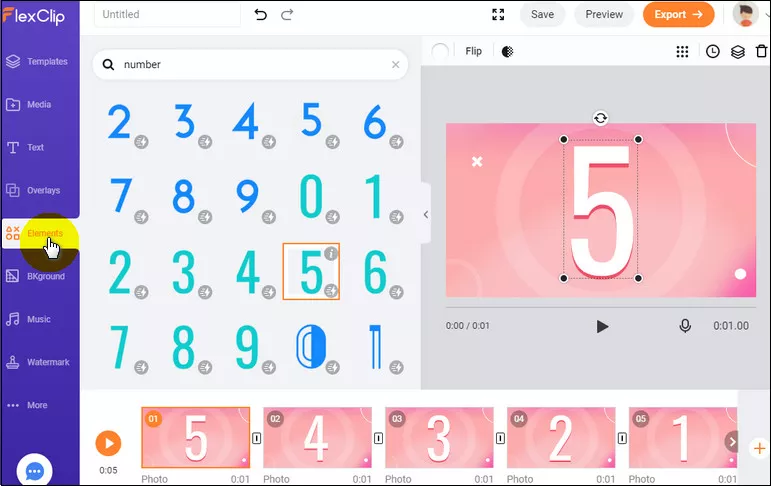
Task: Select the highlighted teal number 5 element
Action: pos(311,272)
